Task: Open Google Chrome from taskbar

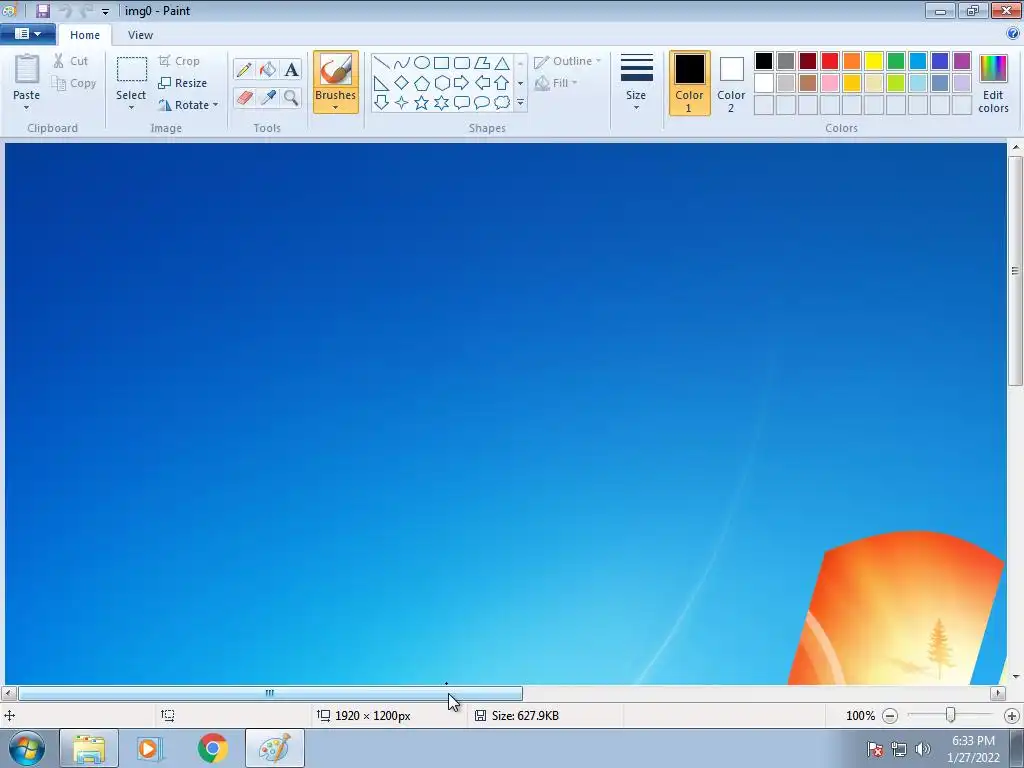Action: pyautogui.click(x=212, y=748)
